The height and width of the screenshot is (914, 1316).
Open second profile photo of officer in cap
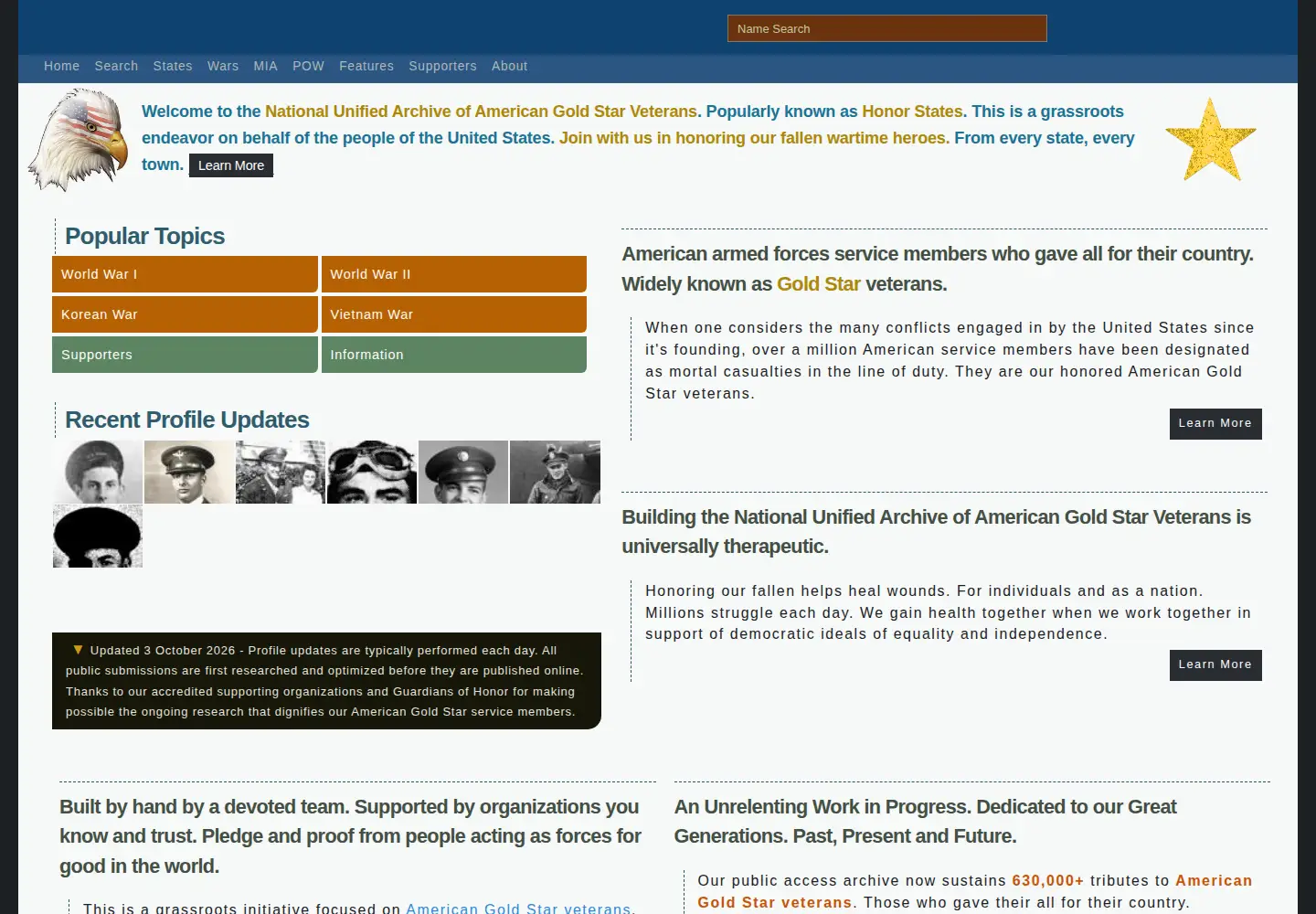coord(189,472)
